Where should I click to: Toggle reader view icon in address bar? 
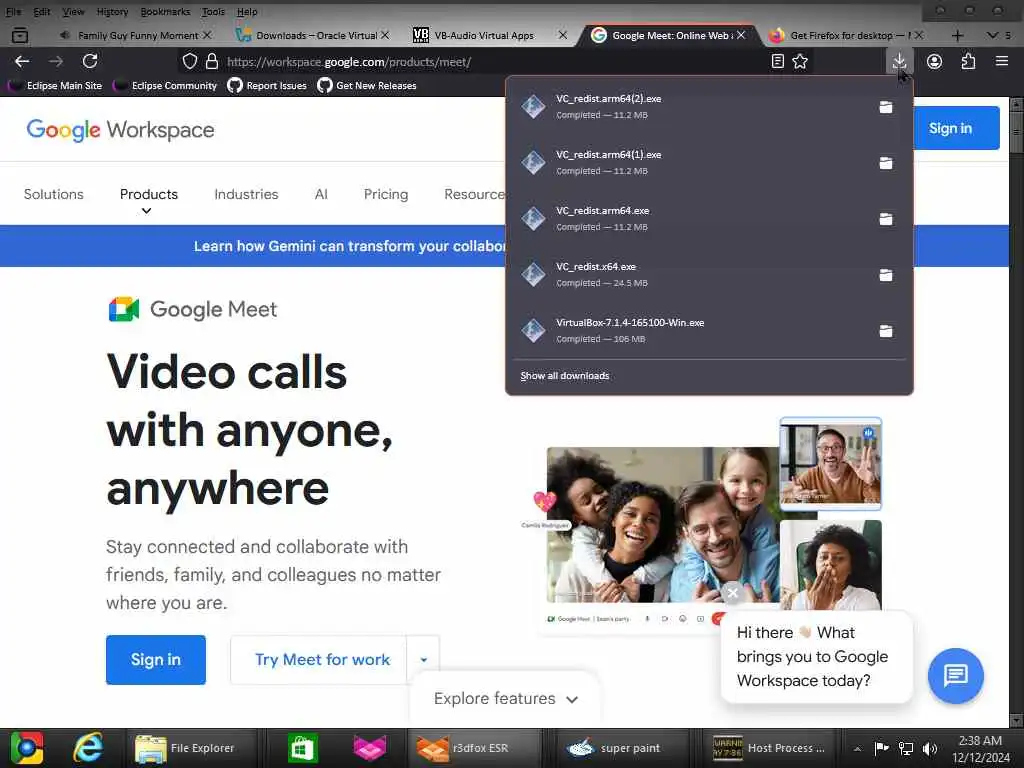777,61
